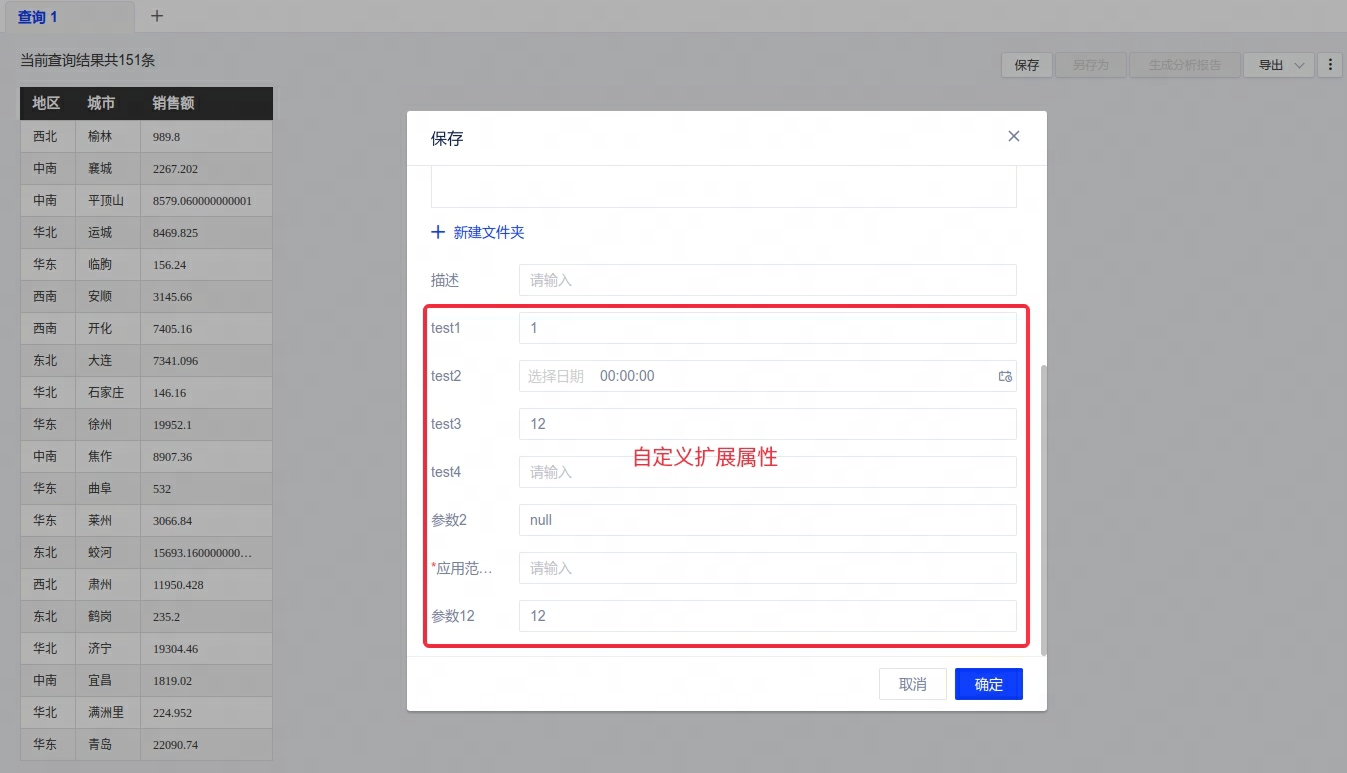This screenshot has height=773, width=1347.
Task: Click the 参数2 field showing null
Action: click(x=767, y=520)
